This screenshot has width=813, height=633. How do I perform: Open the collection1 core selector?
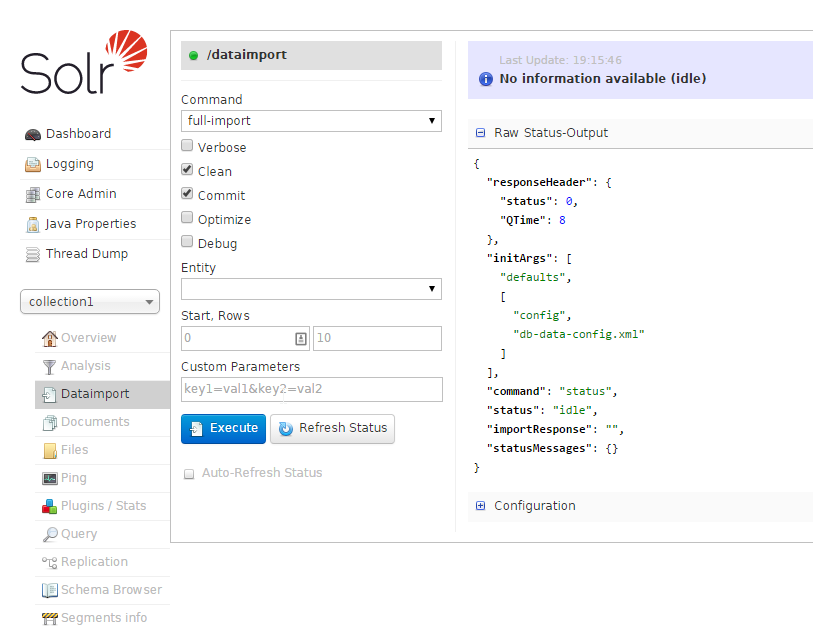[x=89, y=301]
